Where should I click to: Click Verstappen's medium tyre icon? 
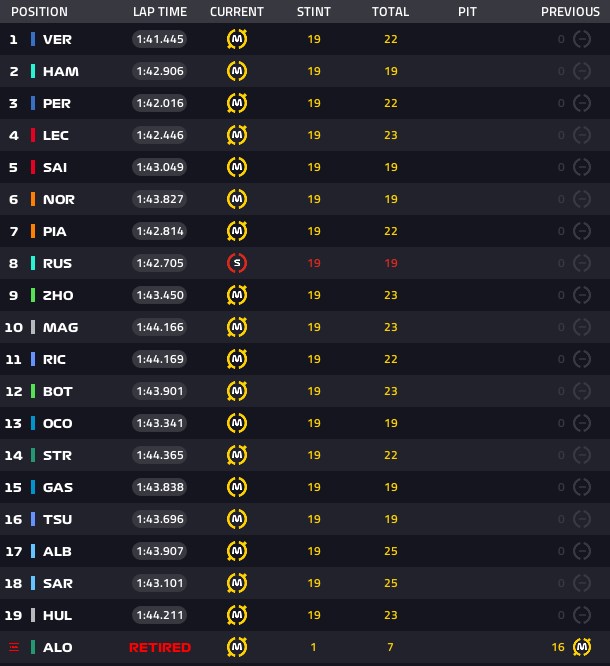click(237, 39)
